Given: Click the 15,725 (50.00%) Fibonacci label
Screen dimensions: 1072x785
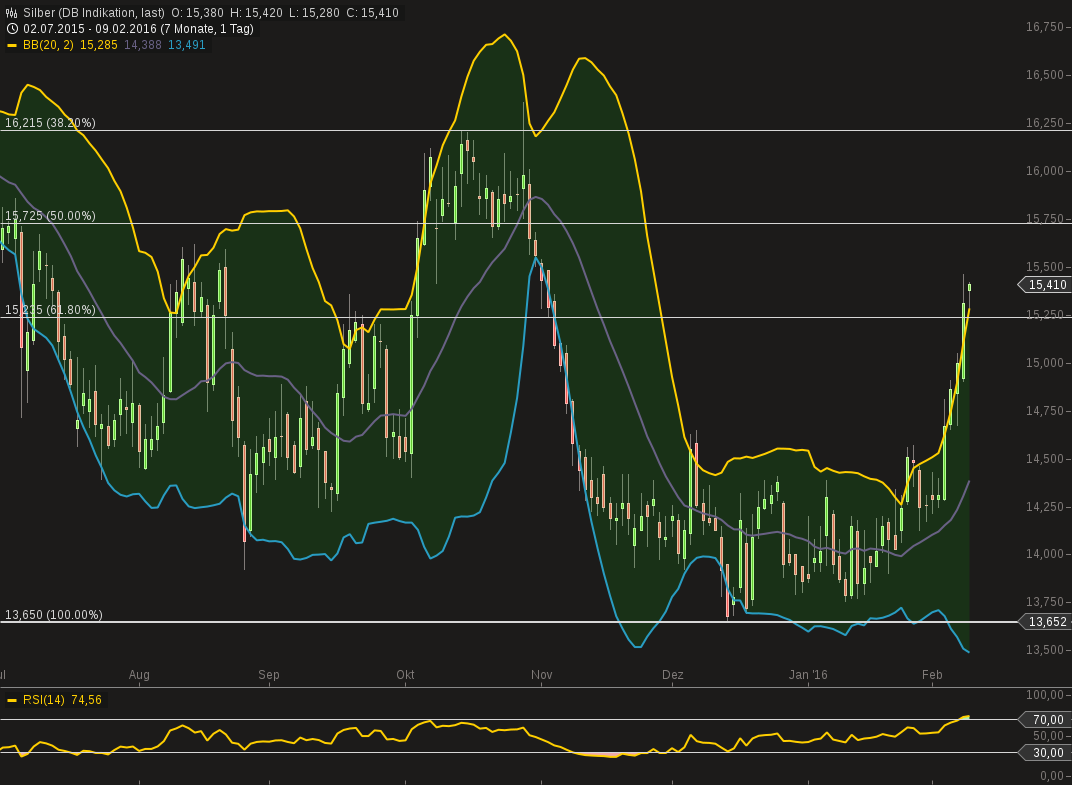Looking at the screenshot, I should (x=50, y=215).
